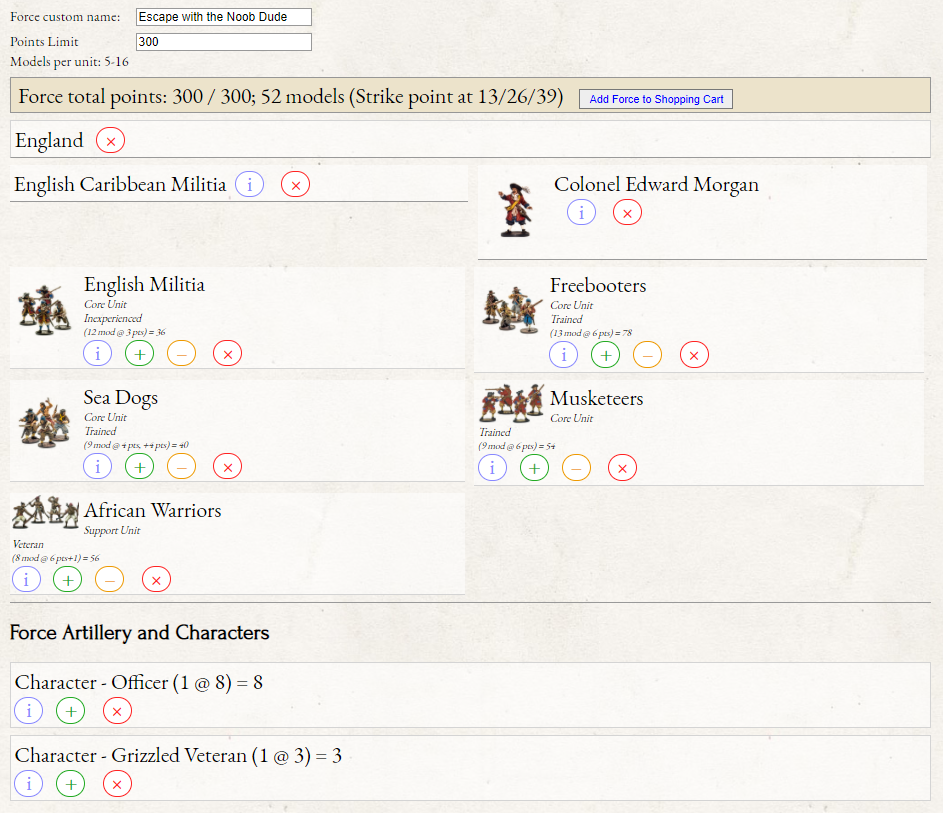The image size is (943, 813).
Task: Remove the England nation selection
Action: [110, 141]
